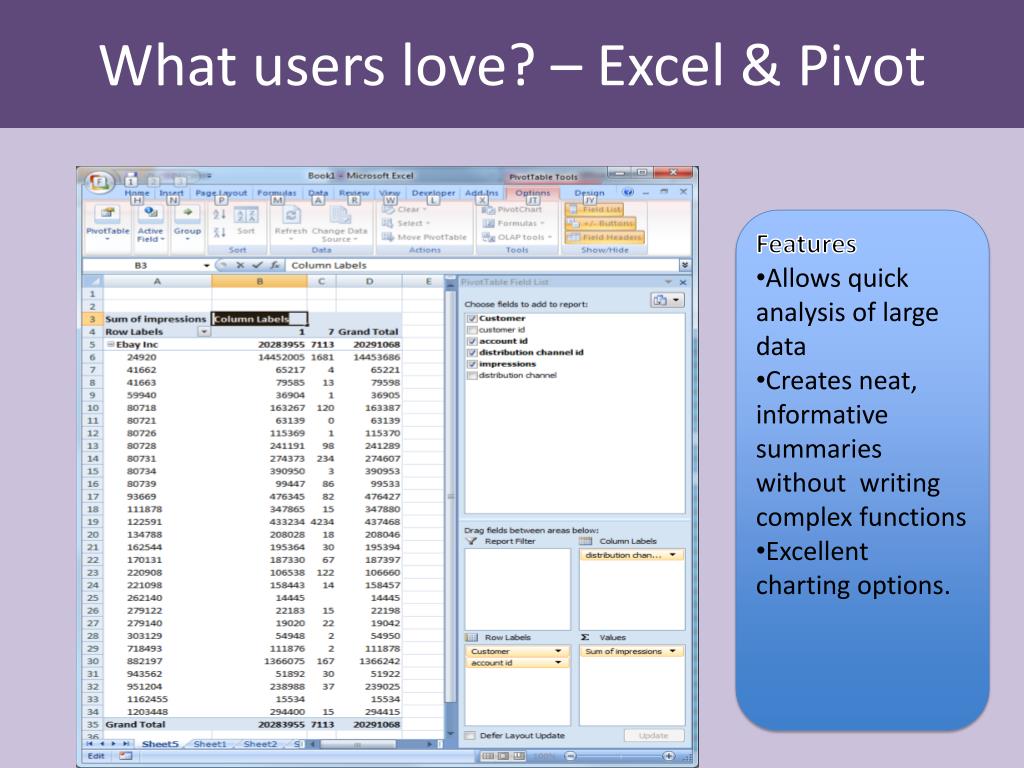Switch to the Home ribbon tab
Screen dimensions: 1024x768
click(x=137, y=193)
